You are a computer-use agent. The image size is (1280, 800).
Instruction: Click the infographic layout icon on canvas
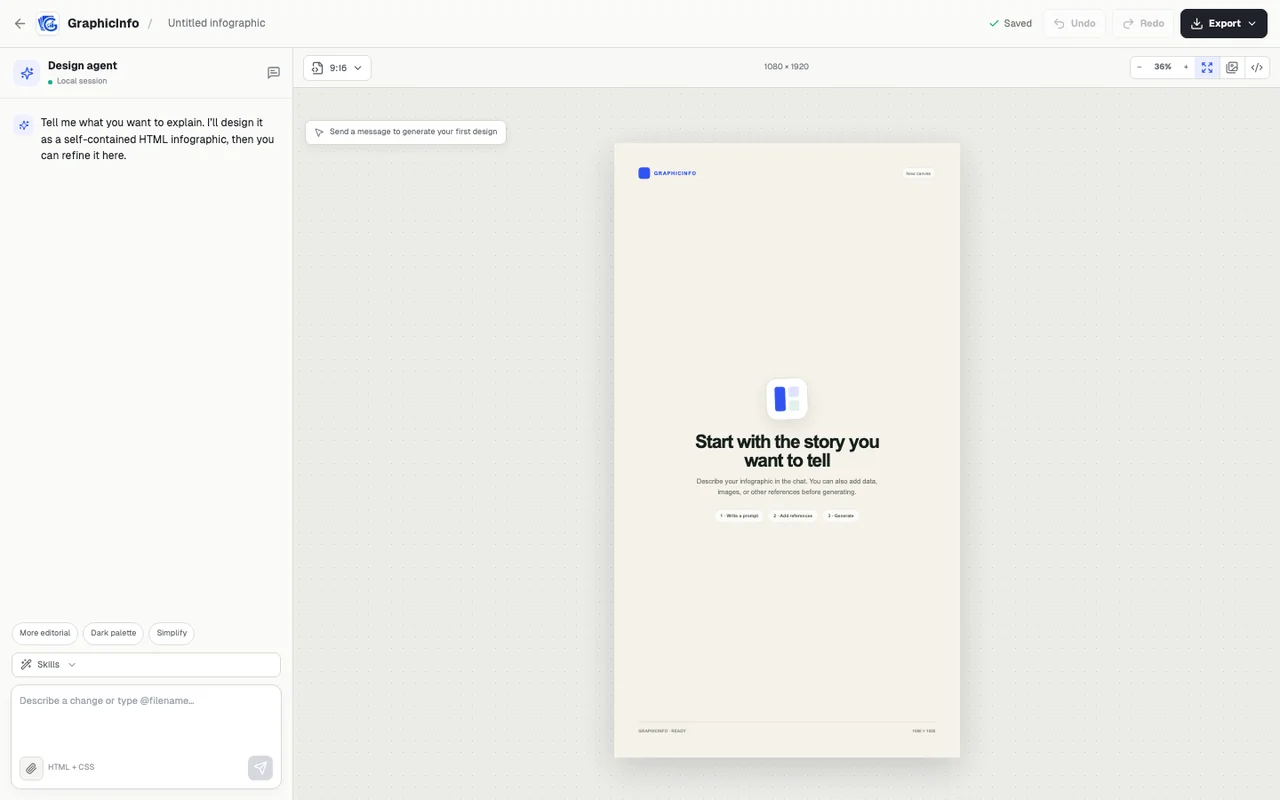[787, 399]
